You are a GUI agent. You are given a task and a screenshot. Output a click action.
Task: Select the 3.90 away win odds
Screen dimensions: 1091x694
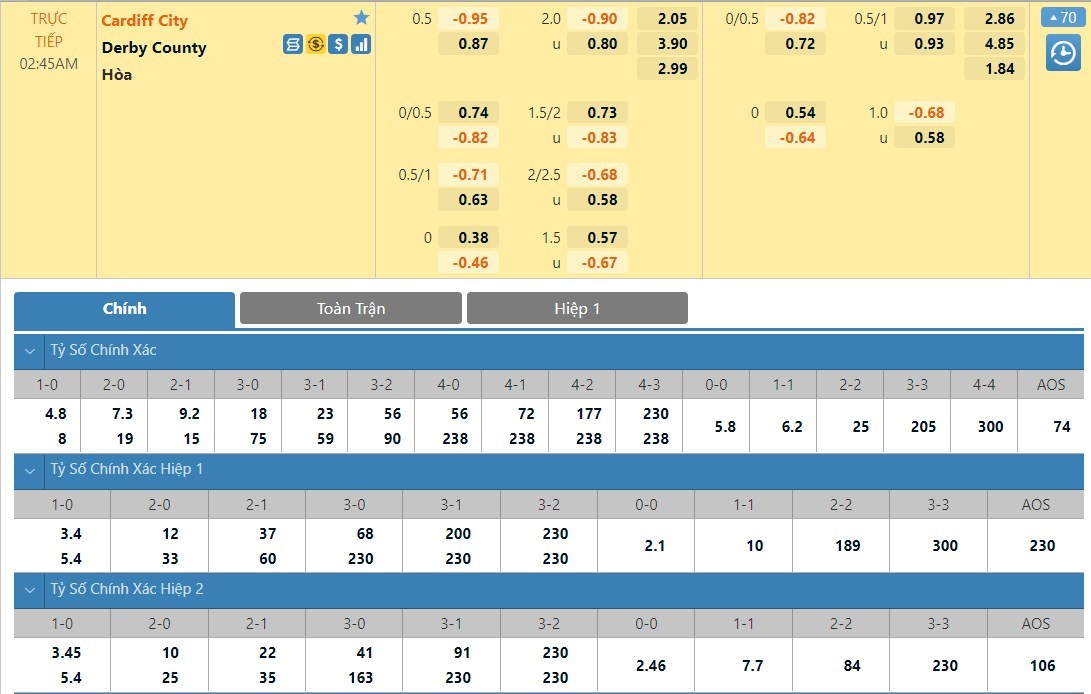point(668,44)
